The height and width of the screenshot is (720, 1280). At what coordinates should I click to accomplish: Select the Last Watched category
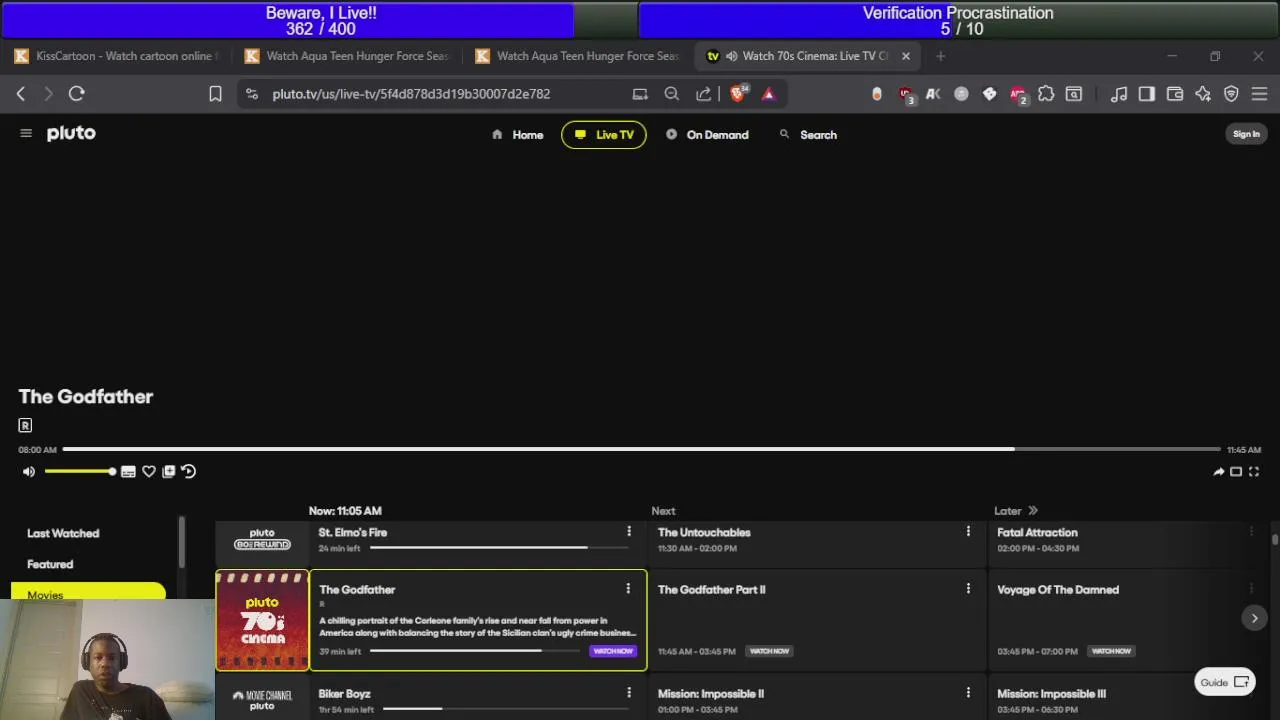click(x=63, y=534)
